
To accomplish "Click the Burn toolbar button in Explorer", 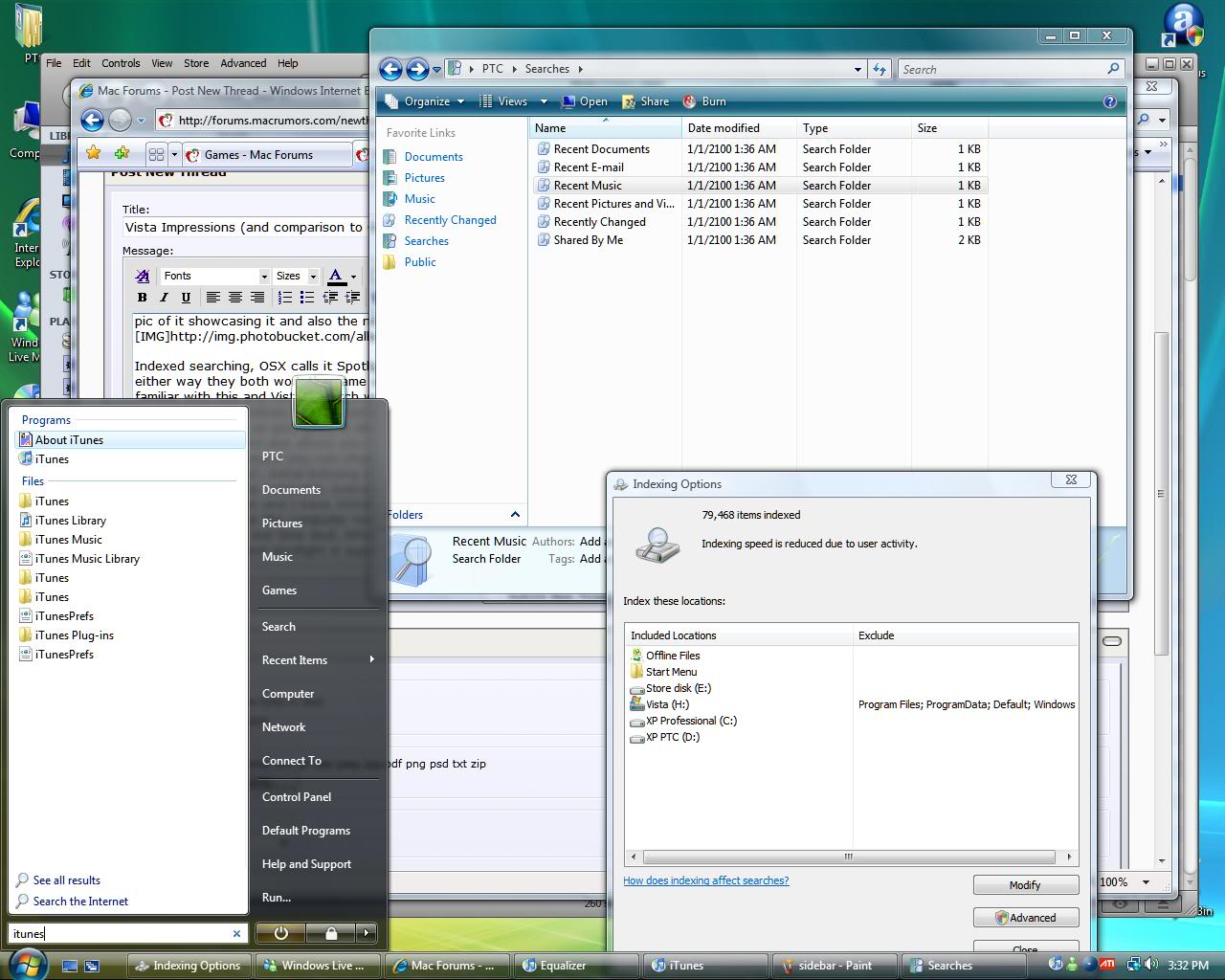I will pyautogui.click(x=704, y=101).
